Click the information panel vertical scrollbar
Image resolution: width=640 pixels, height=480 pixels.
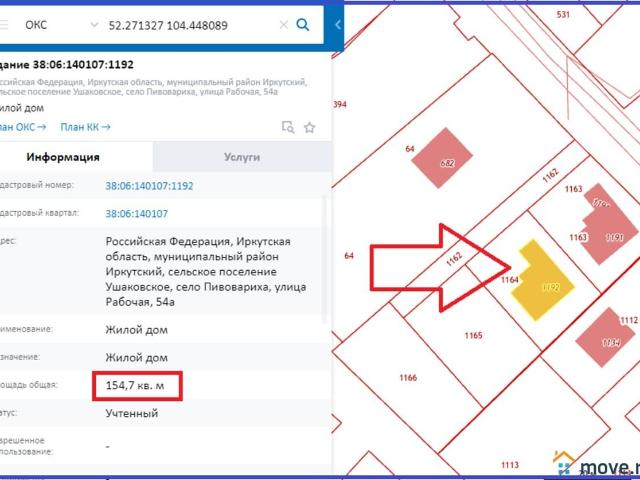pyautogui.click(x=325, y=259)
